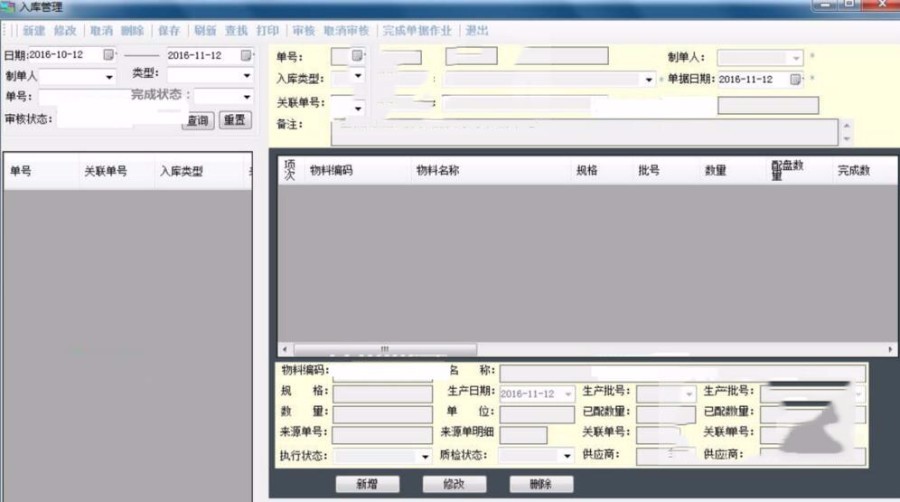Click the 完成数 column header
900x502 pixels.
point(854,170)
